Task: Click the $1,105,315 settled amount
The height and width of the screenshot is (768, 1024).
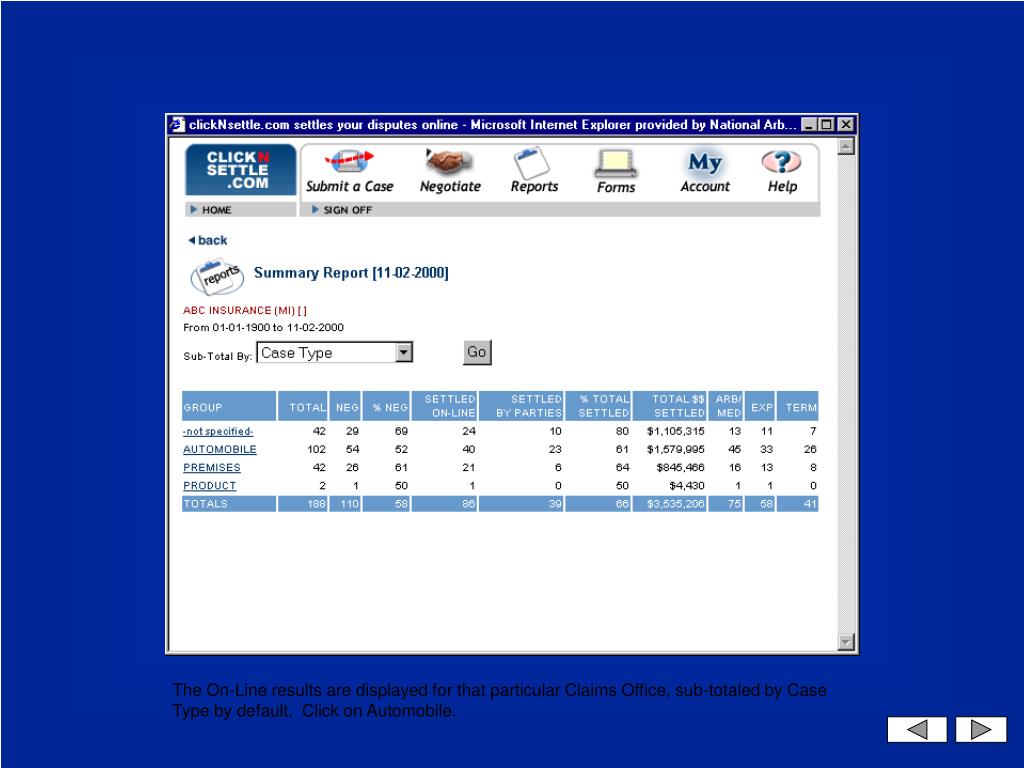Action: (x=675, y=432)
